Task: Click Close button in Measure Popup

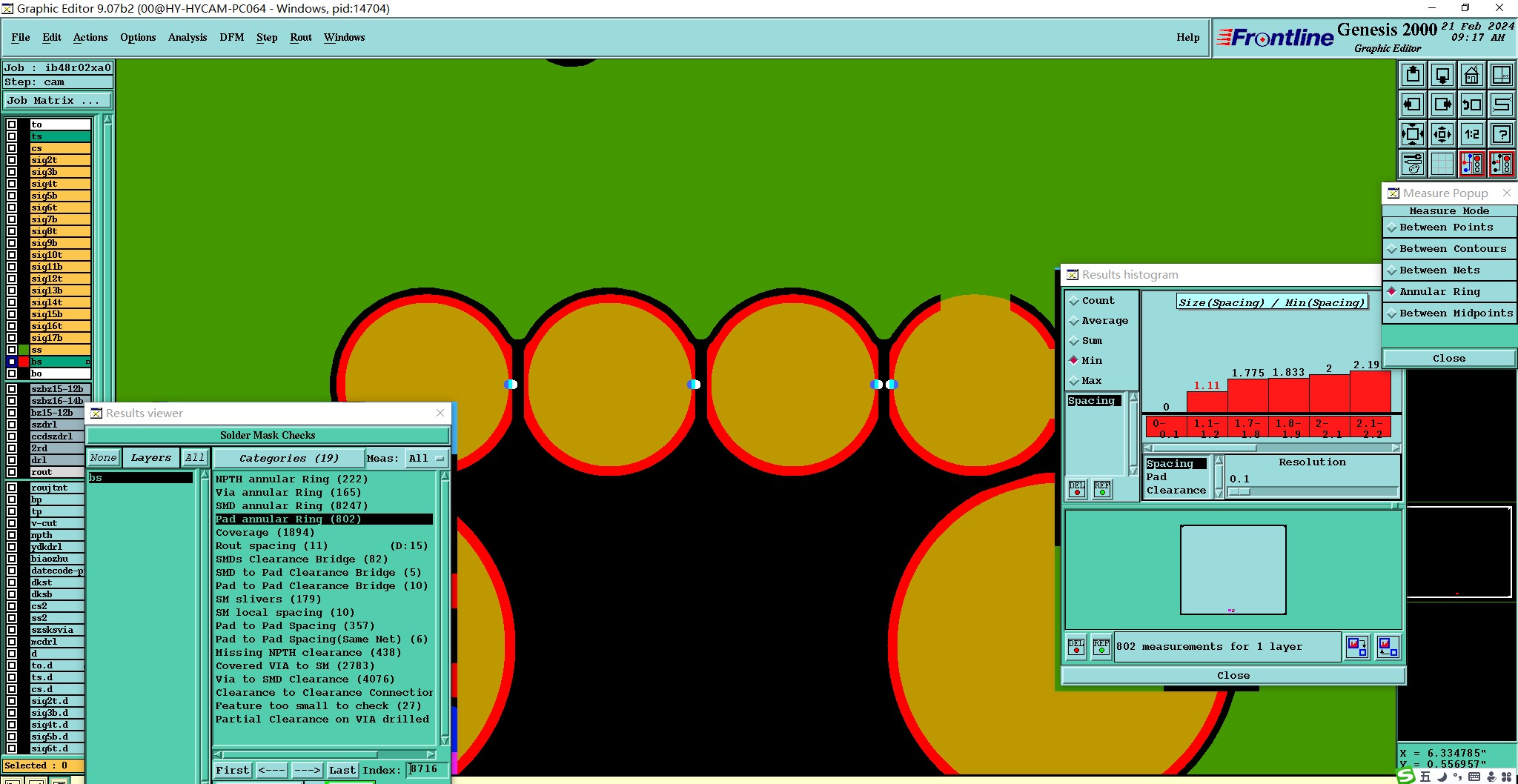Action: click(x=1449, y=359)
